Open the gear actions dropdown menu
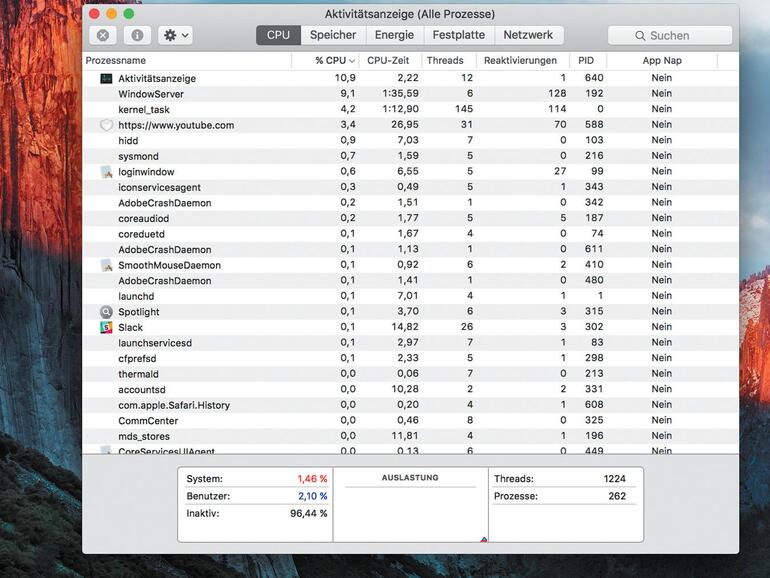This screenshot has width=770, height=578. tap(175, 35)
